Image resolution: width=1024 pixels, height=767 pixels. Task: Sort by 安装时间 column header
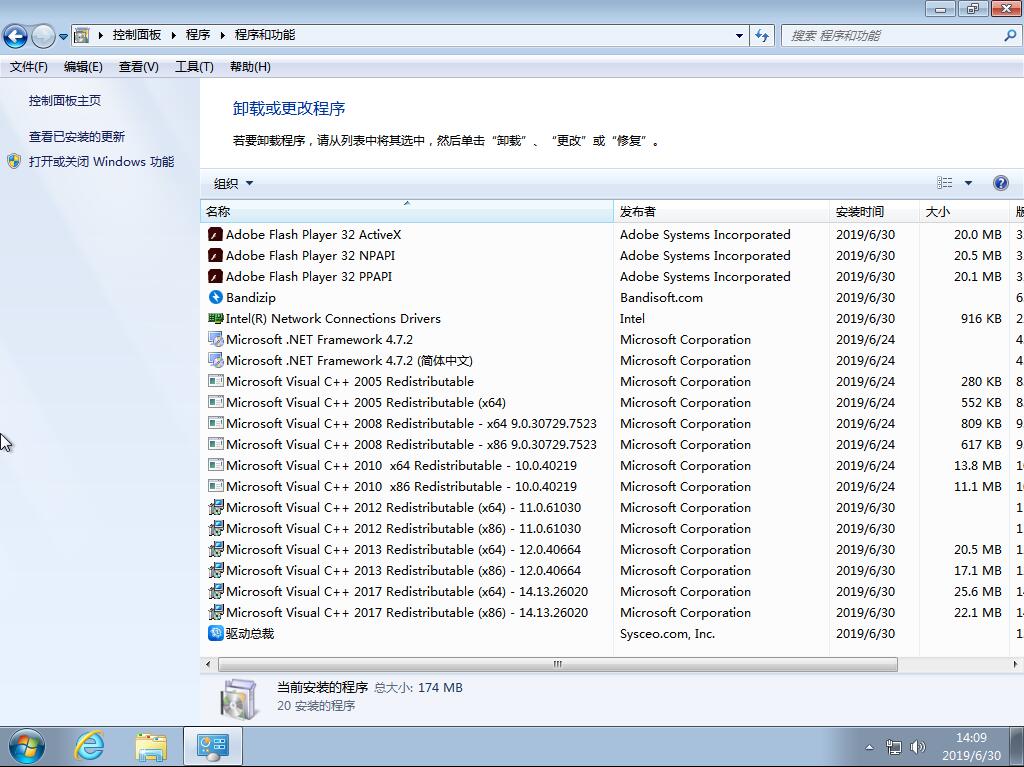tap(874, 211)
